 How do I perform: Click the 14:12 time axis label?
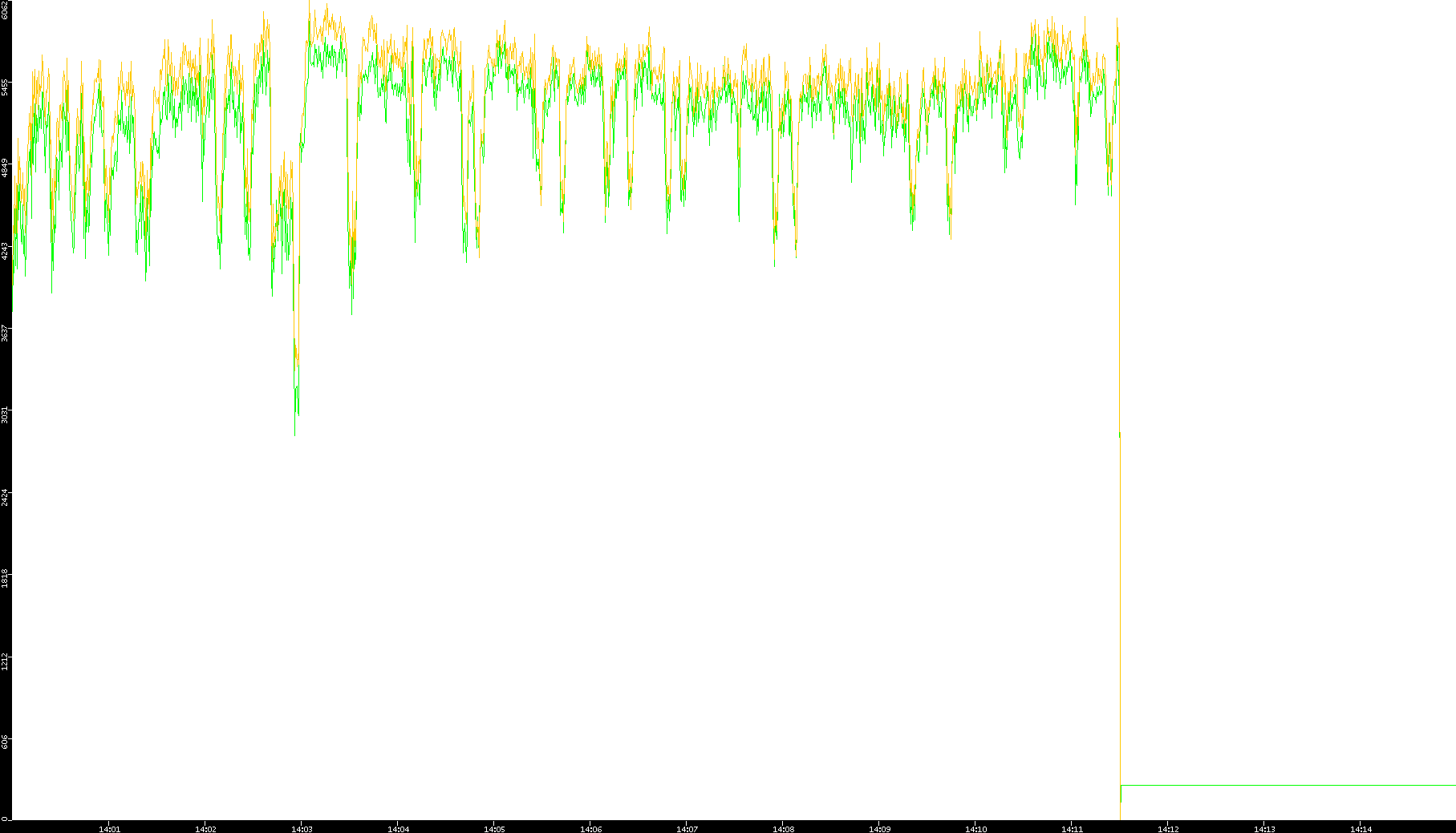tap(1168, 829)
